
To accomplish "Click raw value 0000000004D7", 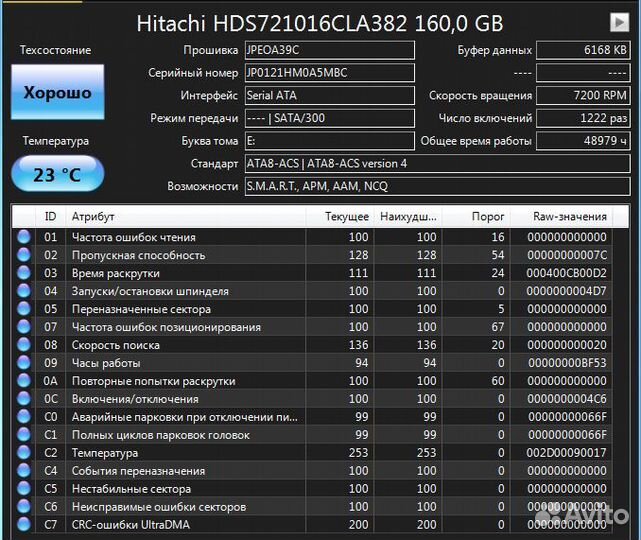I will click(567, 291).
